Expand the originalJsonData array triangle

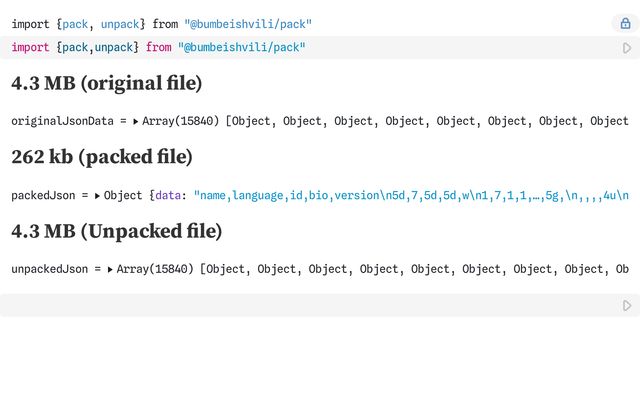coord(136,121)
